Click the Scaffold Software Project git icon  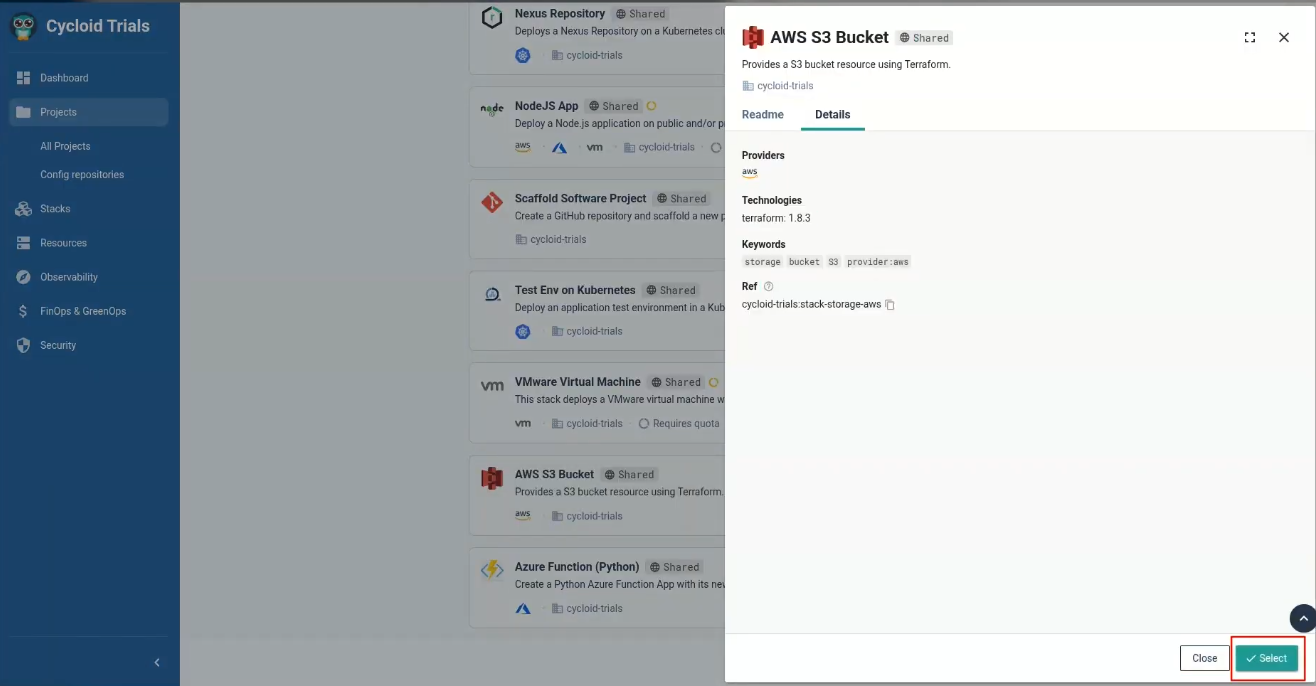point(492,203)
